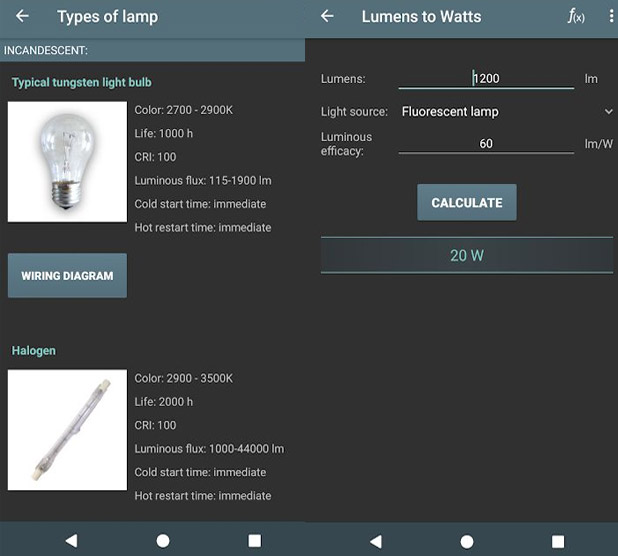This screenshot has width=618, height=556.
Task: Open the three-dot overflow menu
Action: click(608, 17)
